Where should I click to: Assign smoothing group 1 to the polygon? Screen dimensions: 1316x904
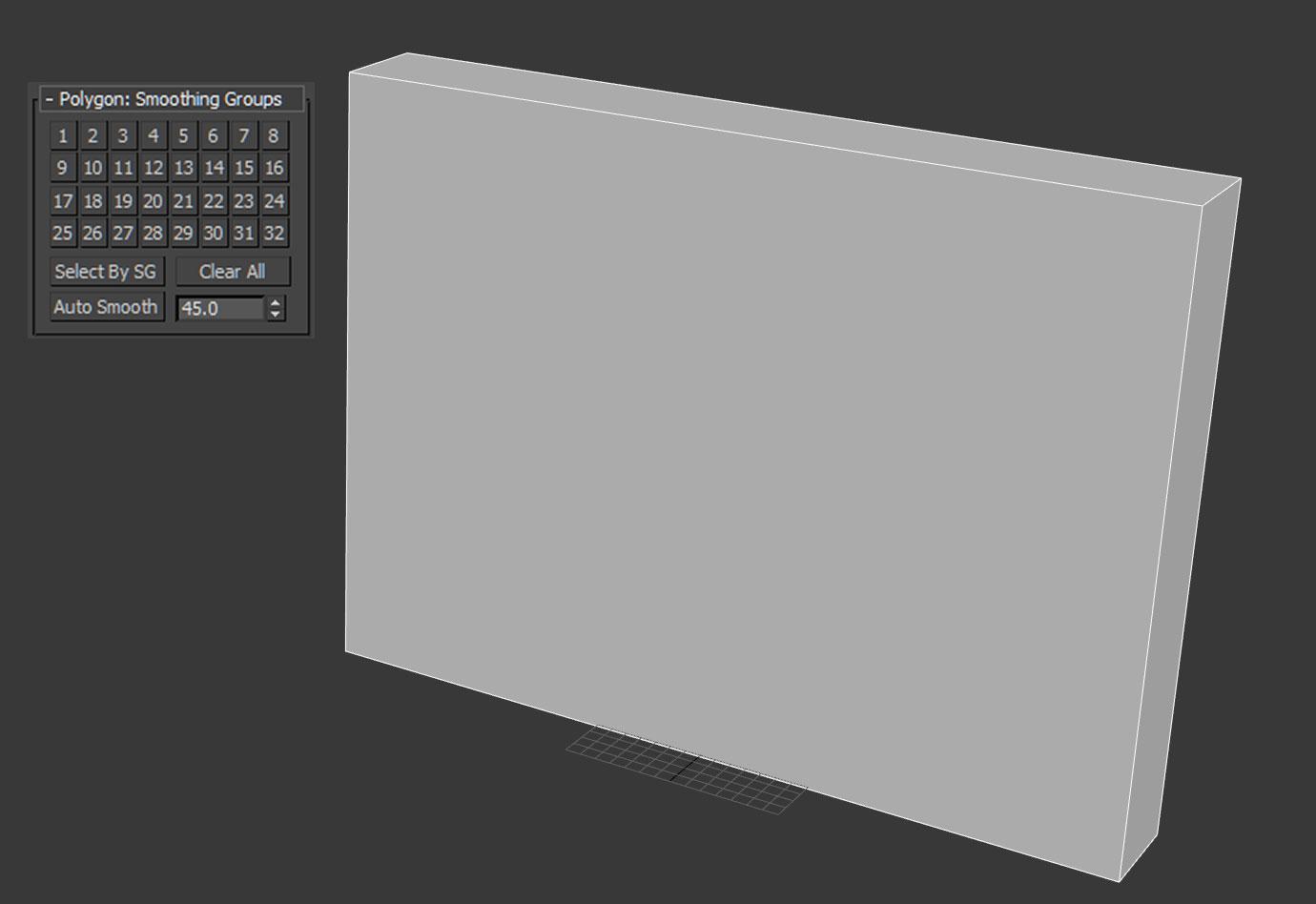coord(62,136)
